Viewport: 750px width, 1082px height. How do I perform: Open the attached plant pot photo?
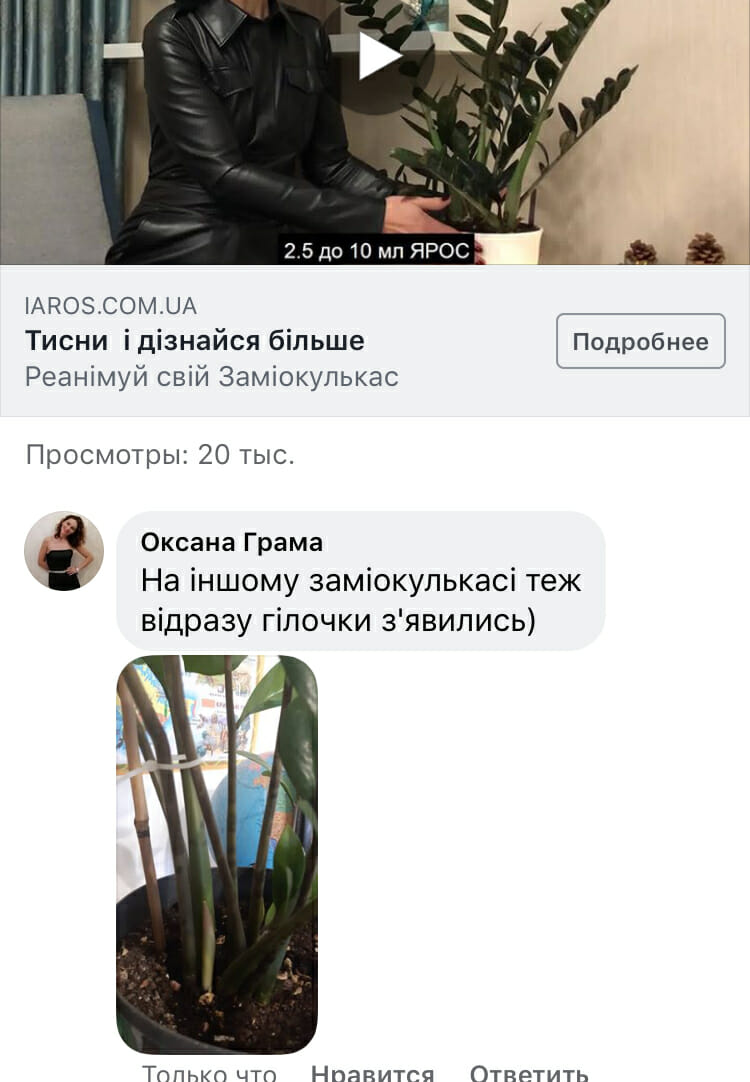pos(217,854)
